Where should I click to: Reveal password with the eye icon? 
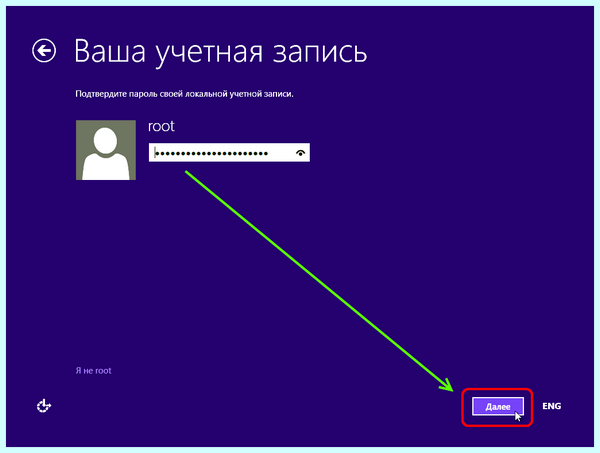(301, 153)
